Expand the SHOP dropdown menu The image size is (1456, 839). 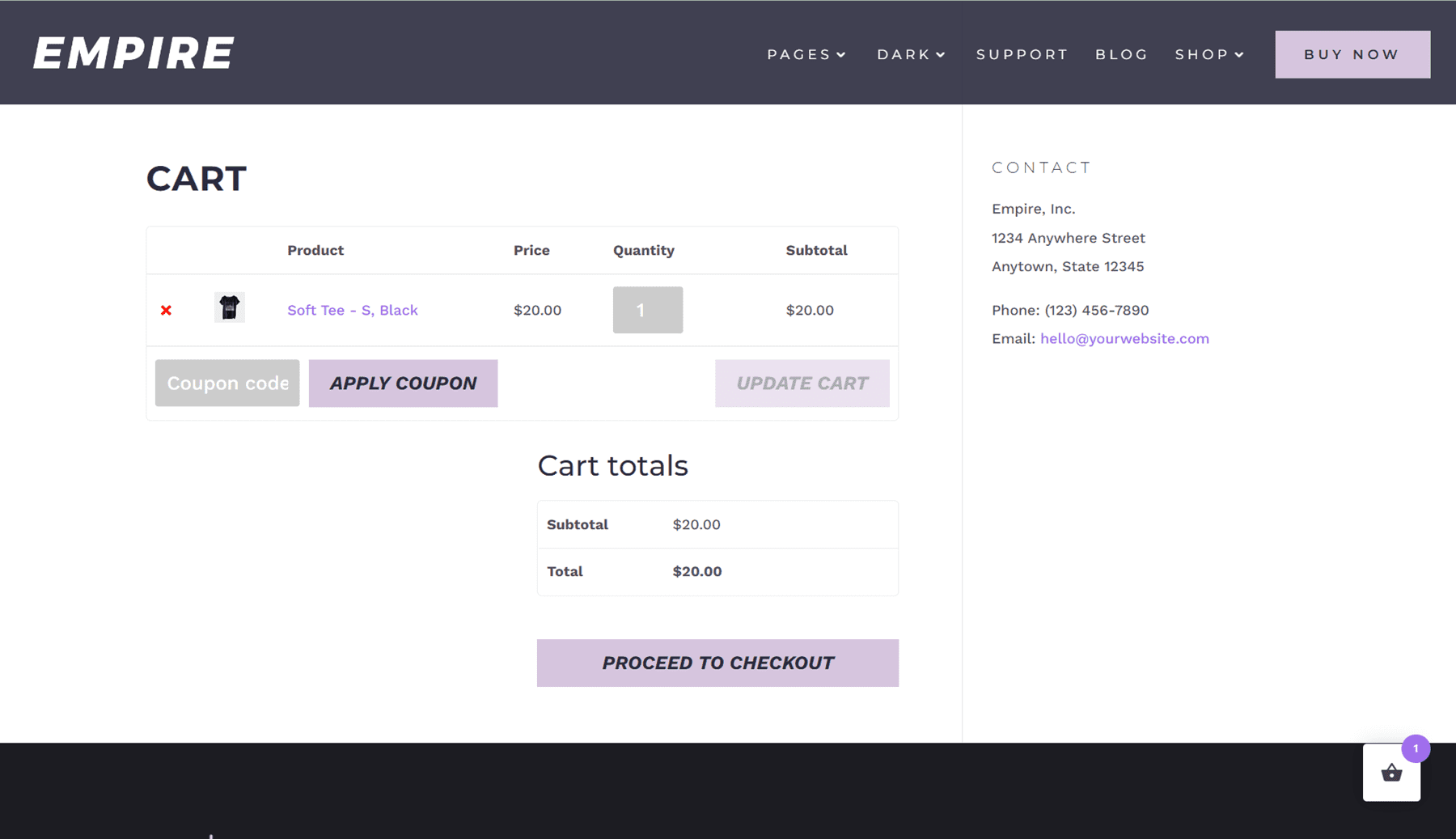click(1208, 54)
